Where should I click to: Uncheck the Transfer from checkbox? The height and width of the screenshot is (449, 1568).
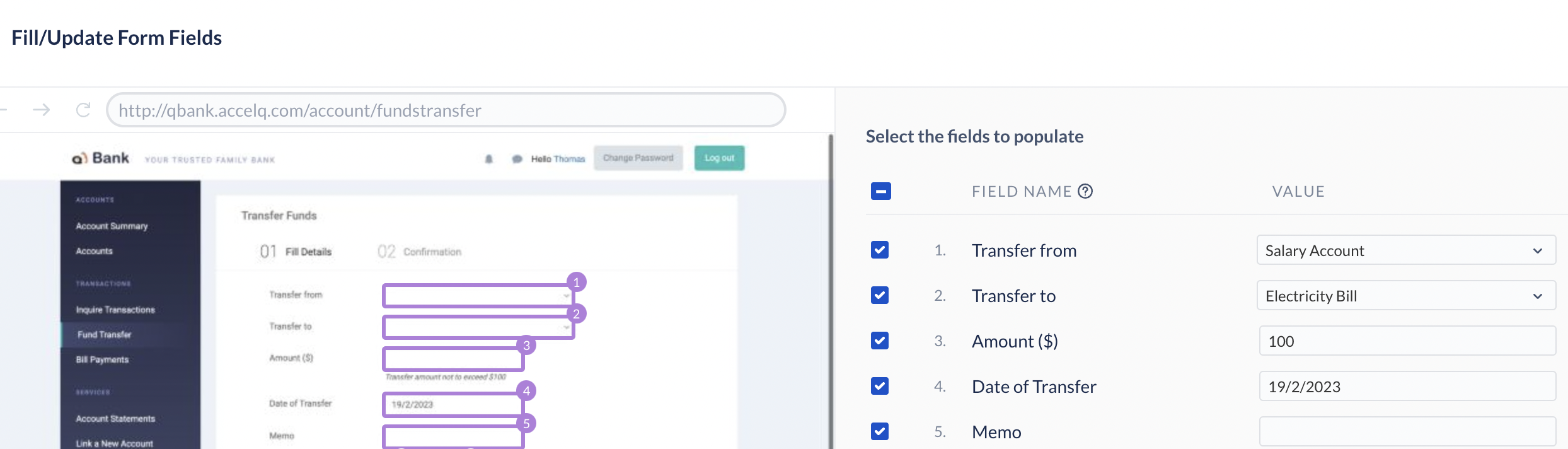click(880, 250)
